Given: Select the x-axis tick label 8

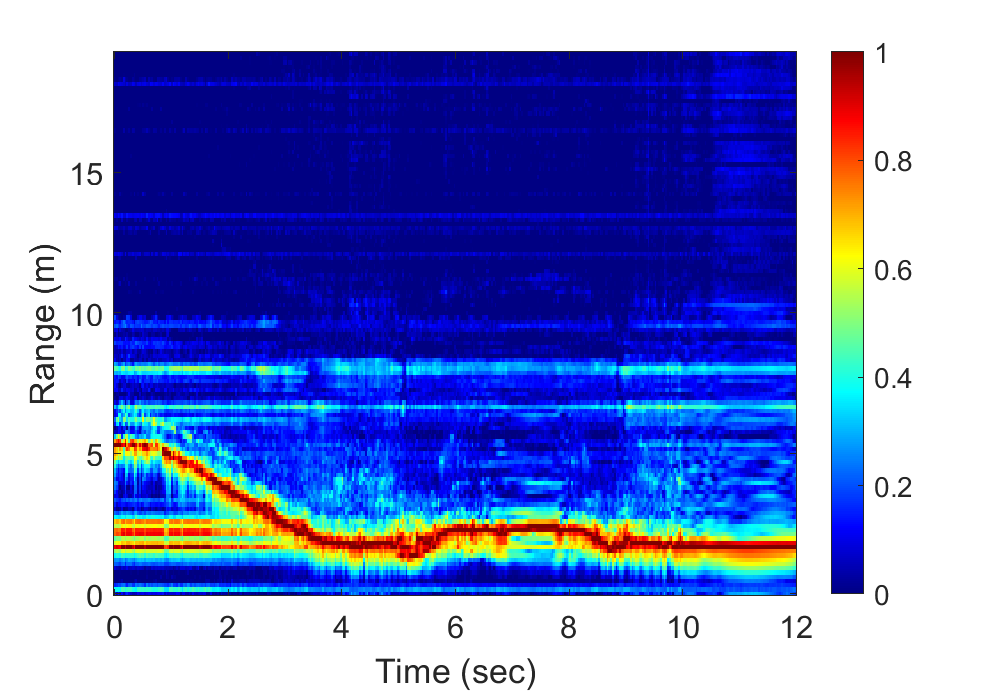Looking at the screenshot, I should click(568, 628).
